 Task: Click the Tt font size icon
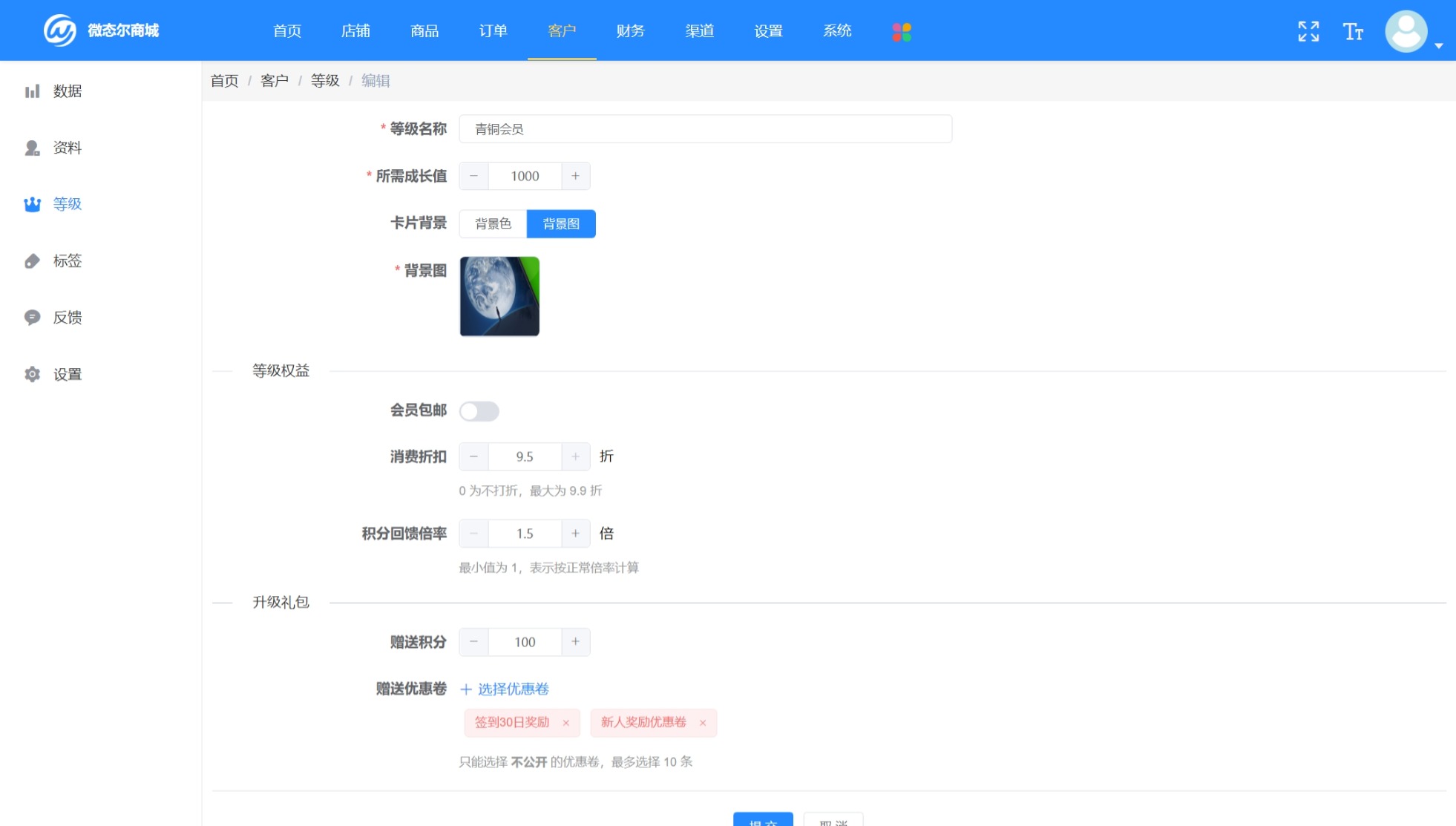pos(1354,31)
